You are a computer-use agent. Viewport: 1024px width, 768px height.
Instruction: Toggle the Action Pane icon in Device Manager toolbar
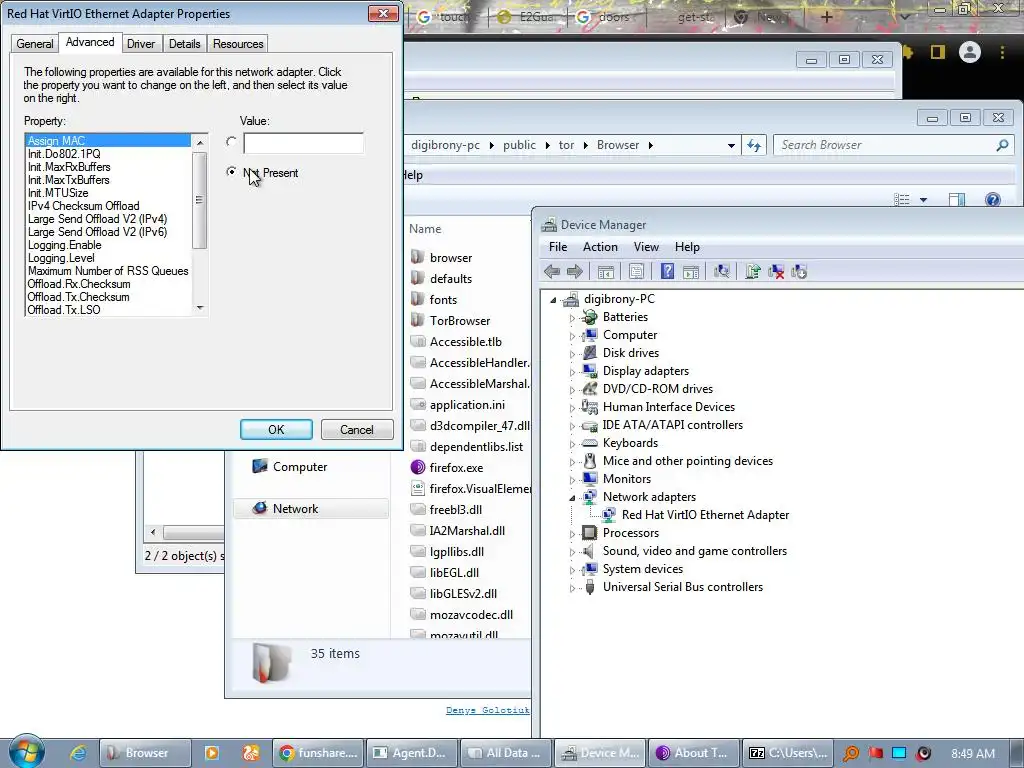coord(690,272)
